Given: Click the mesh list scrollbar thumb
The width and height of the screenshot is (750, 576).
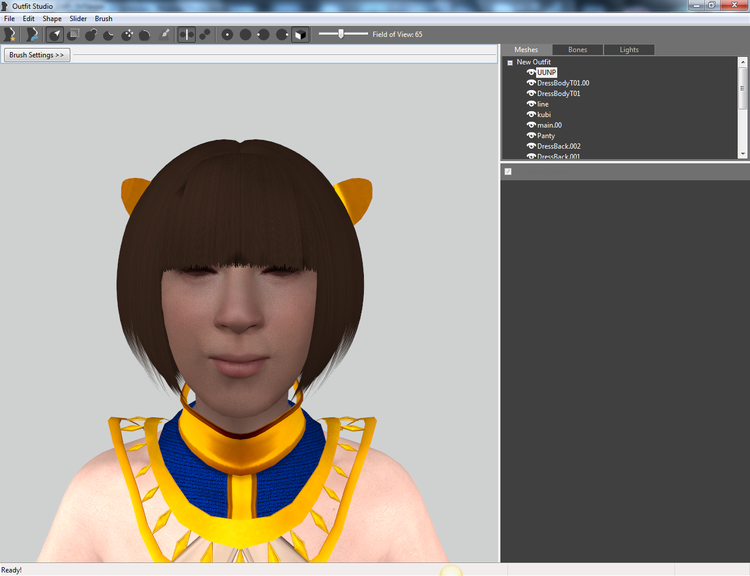Looking at the screenshot, I should coord(742,88).
